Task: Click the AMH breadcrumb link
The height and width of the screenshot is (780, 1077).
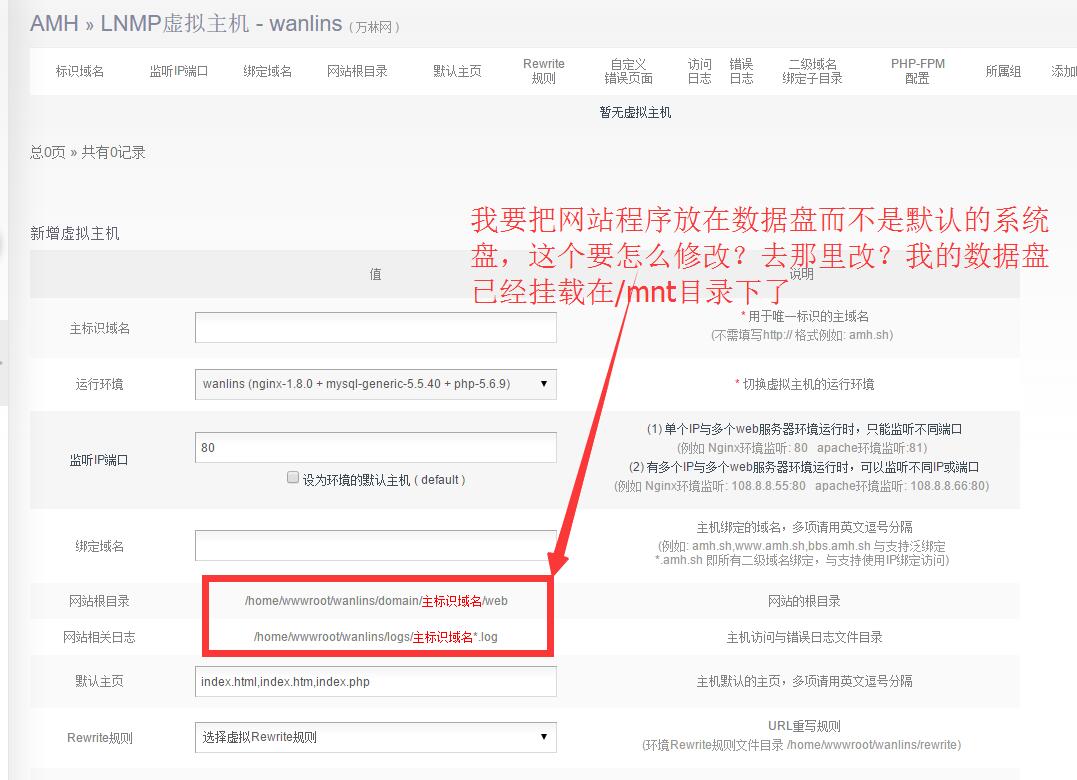Action: coord(54,24)
